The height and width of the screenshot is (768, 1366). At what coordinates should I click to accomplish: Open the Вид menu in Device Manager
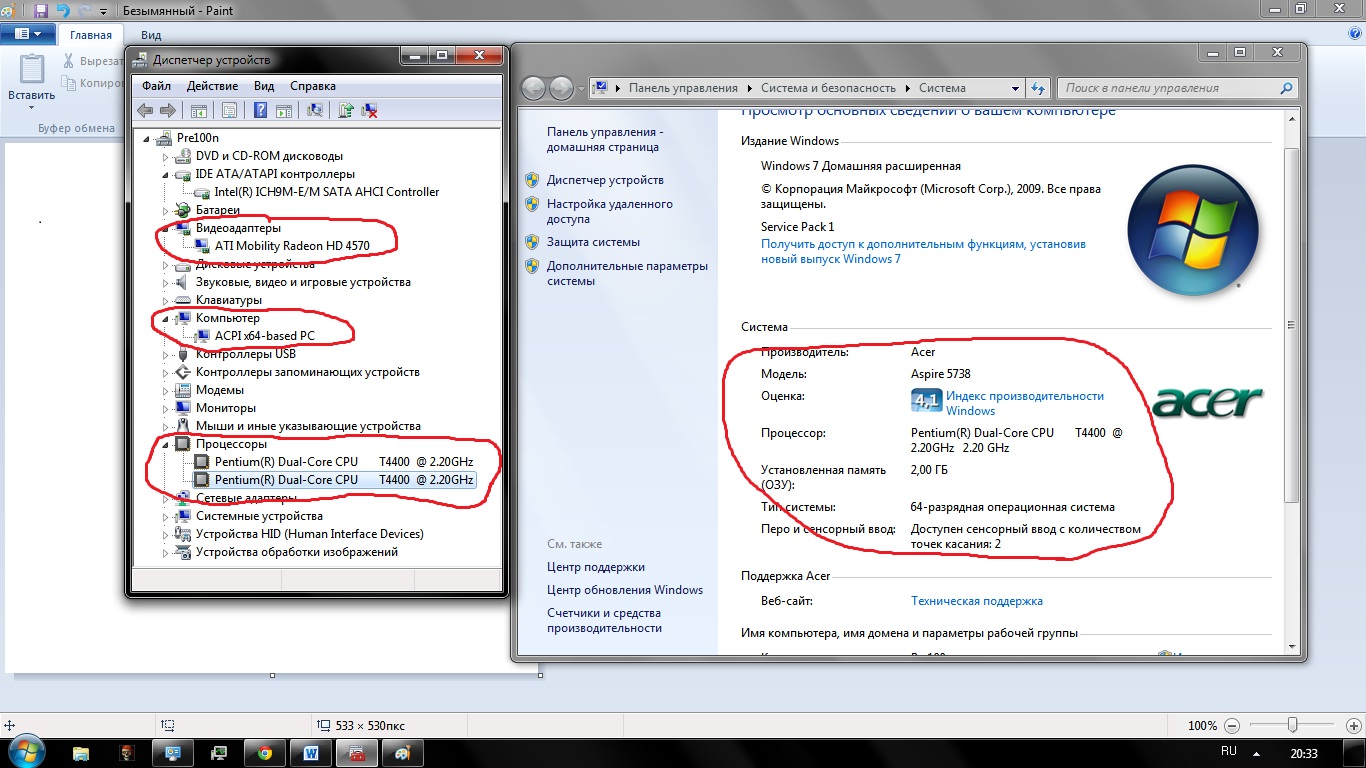tap(264, 86)
